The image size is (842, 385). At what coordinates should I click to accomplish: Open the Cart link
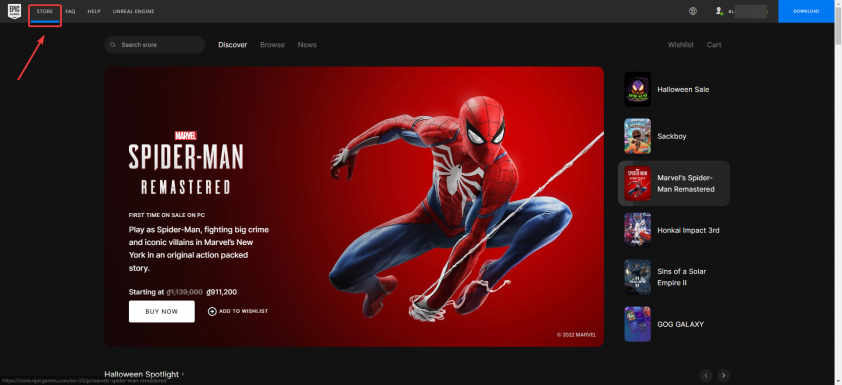tap(714, 45)
